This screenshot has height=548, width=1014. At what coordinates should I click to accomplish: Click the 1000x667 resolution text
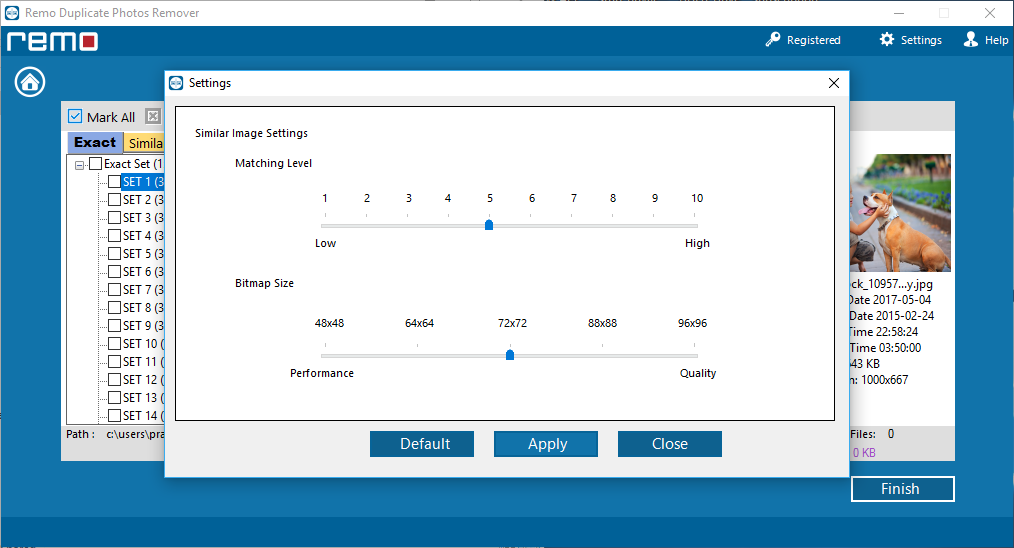pos(885,380)
